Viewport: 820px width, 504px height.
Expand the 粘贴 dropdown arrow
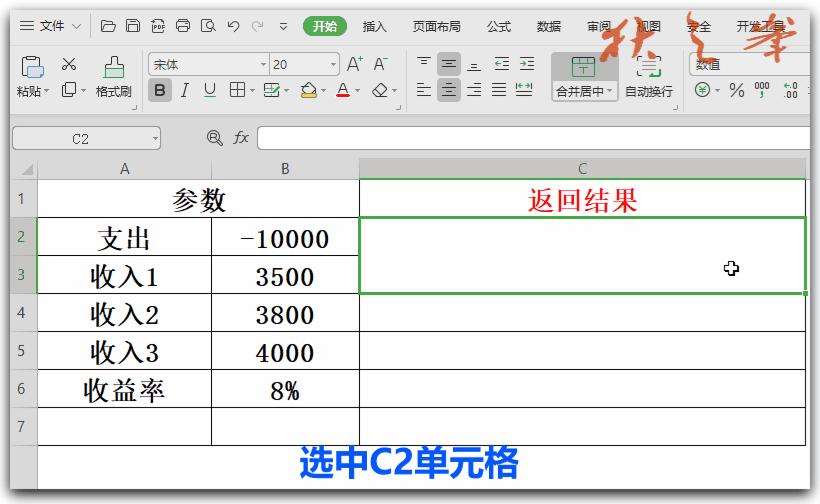[x=47, y=91]
